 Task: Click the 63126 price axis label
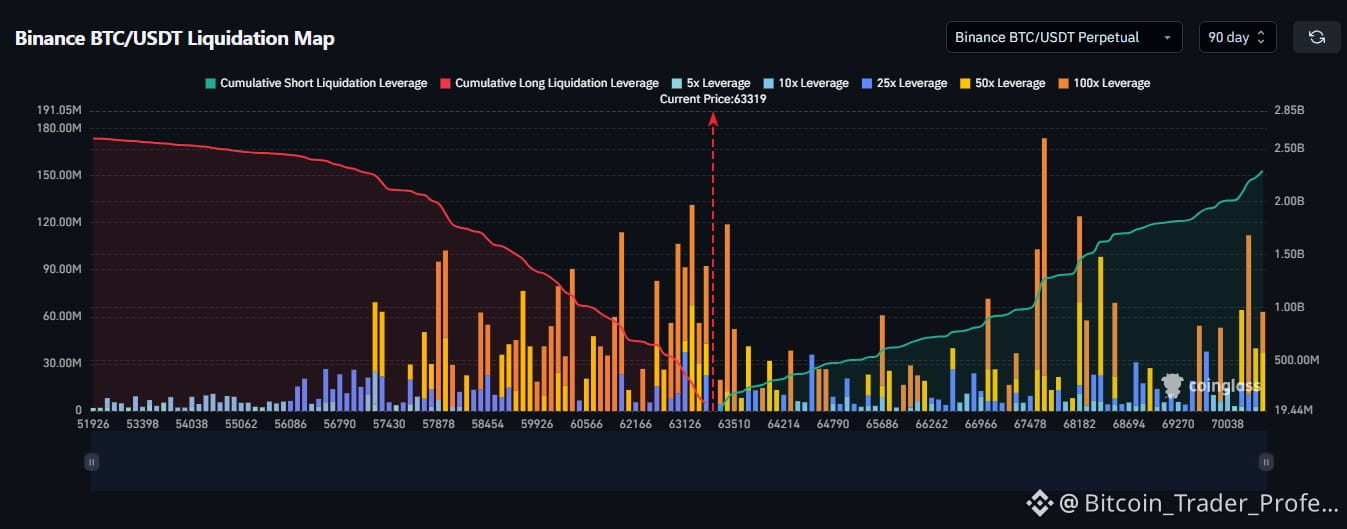[x=685, y=424]
